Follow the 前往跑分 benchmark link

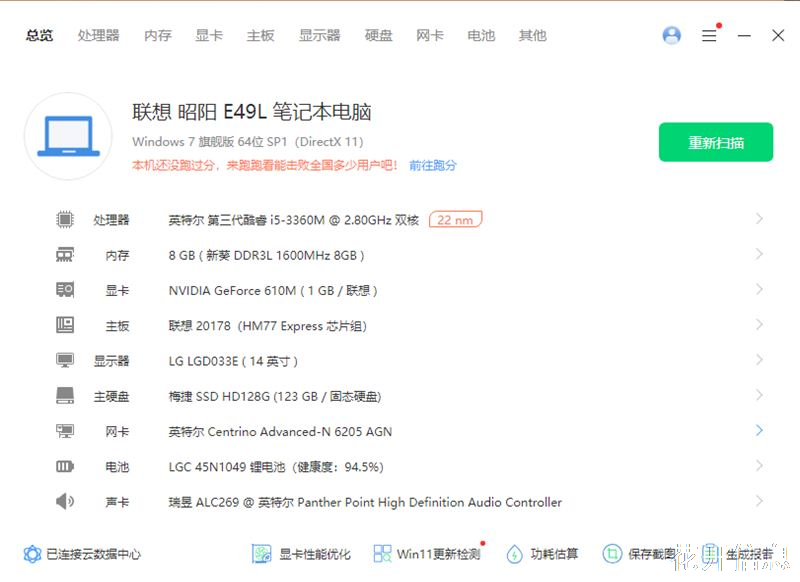[x=433, y=165]
